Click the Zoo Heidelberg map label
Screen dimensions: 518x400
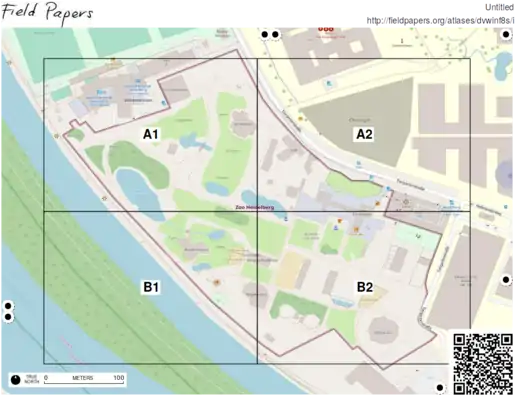[x=255, y=207]
